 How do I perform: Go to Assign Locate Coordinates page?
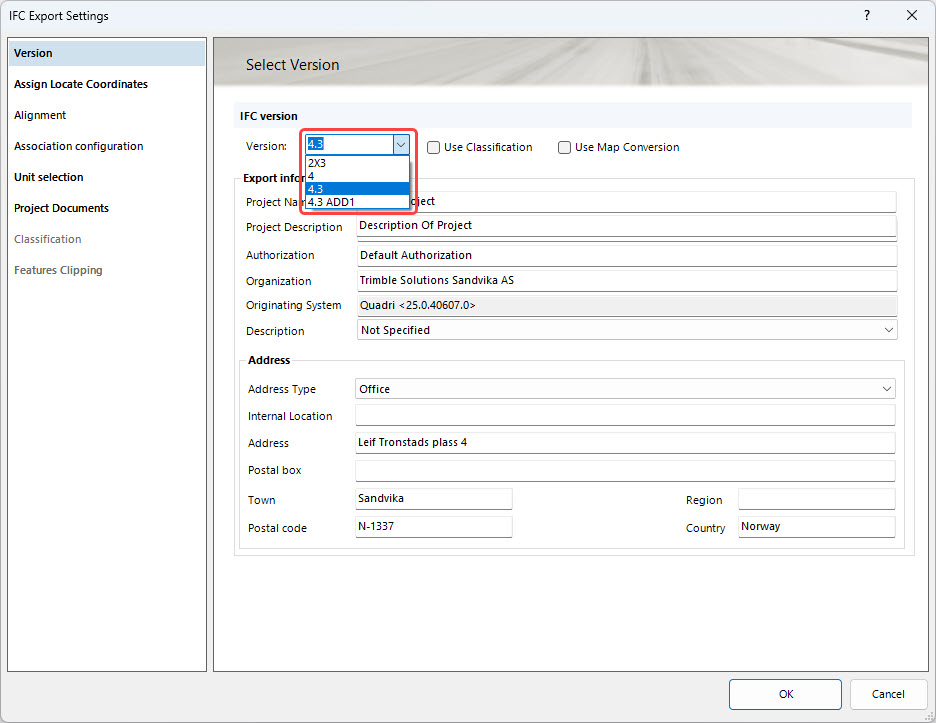tap(107, 84)
